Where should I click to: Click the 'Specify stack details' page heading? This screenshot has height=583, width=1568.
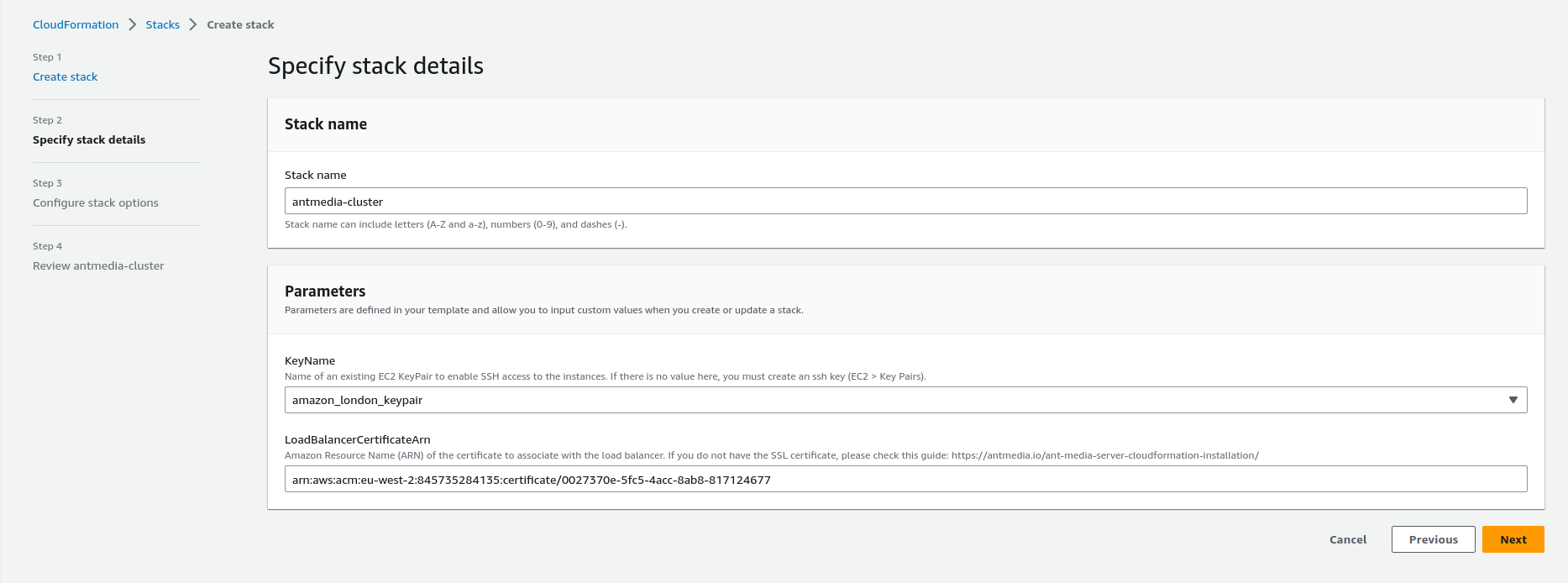point(375,66)
